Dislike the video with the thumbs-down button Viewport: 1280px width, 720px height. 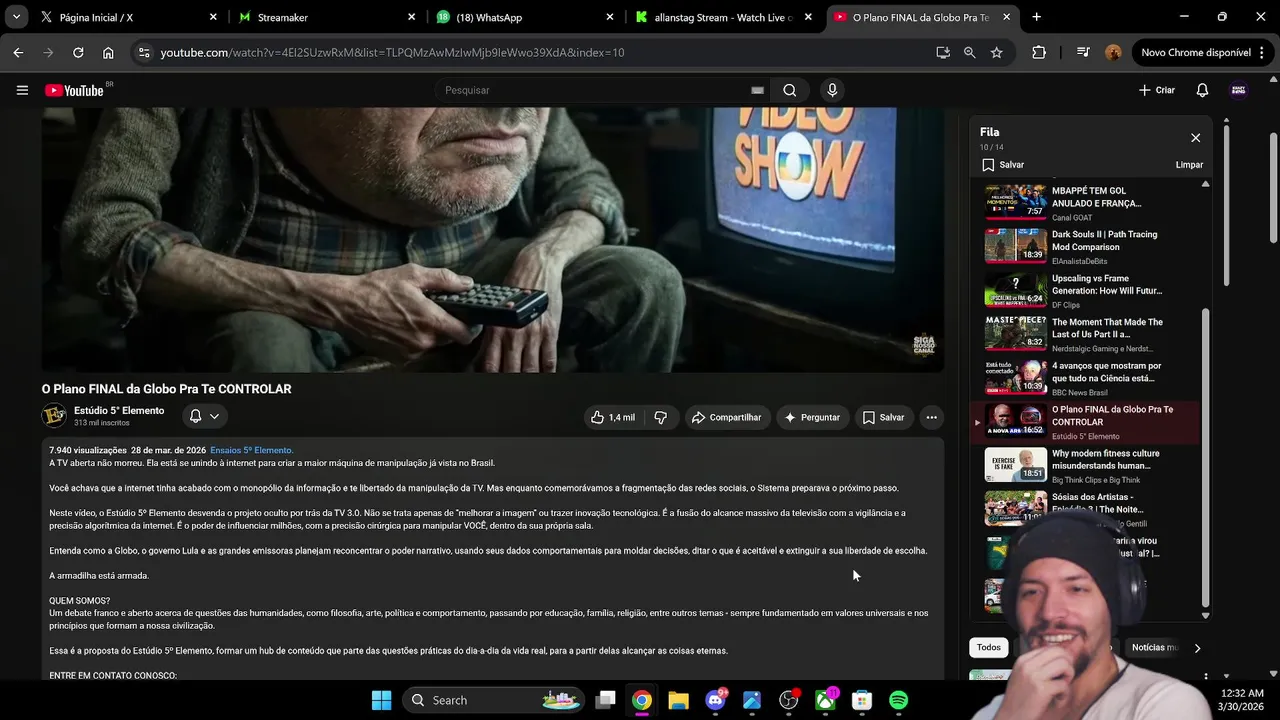(x=660, y=417)
